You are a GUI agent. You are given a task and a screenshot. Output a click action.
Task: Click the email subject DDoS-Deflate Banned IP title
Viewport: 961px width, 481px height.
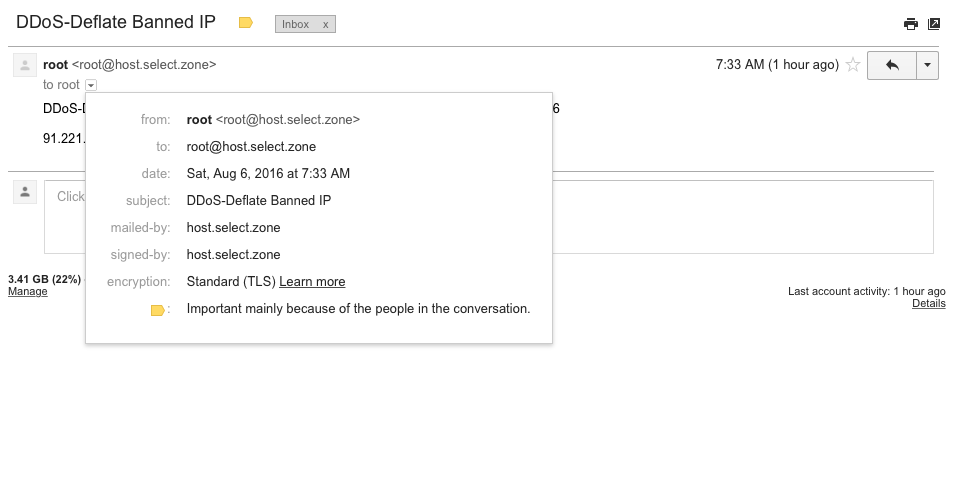tap(116, 22)
